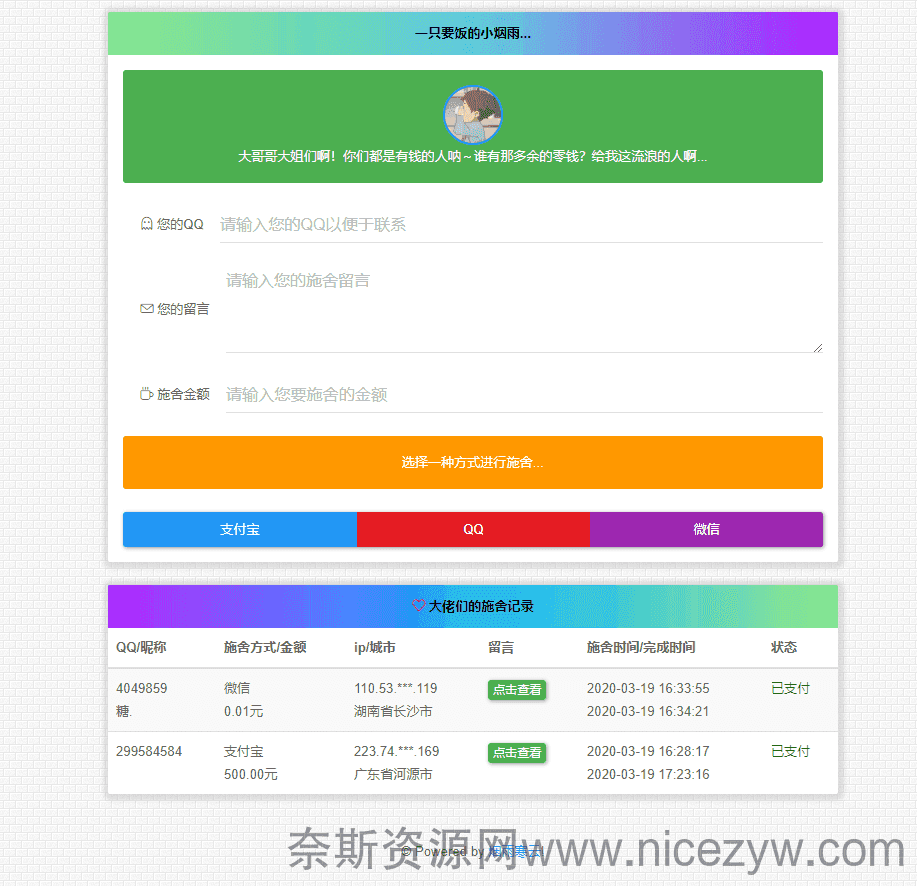The image size is (917, 886).
Task: Click 已支付 status in 299584584 row
Action: tap(790, 751)
